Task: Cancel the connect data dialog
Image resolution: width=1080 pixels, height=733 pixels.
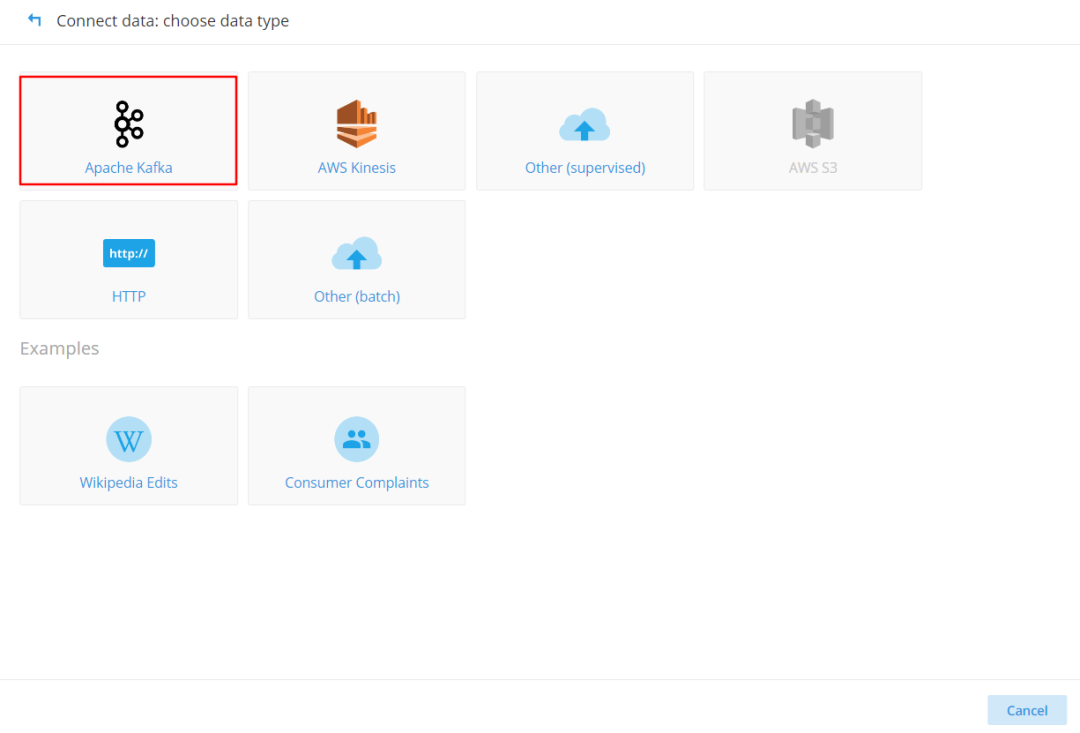Action: (x=1027, y=710)
